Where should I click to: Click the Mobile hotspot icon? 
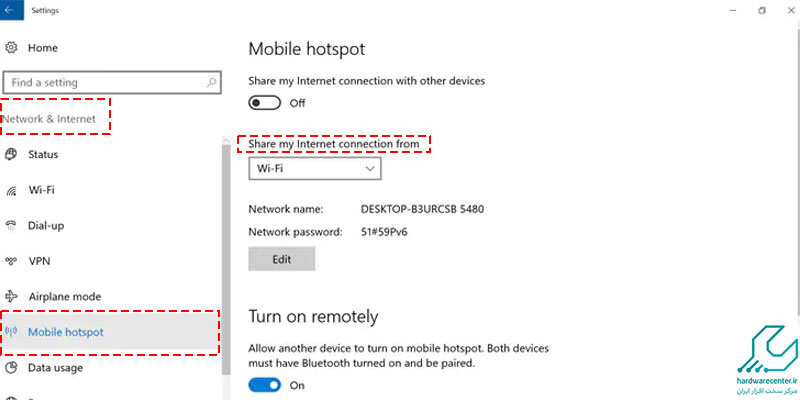(12, 332)
